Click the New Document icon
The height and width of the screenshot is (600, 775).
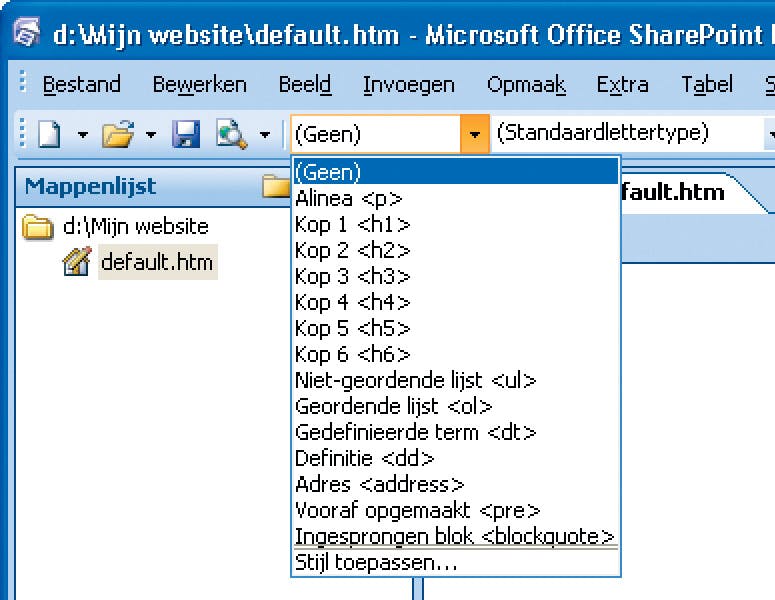point(50,134)
